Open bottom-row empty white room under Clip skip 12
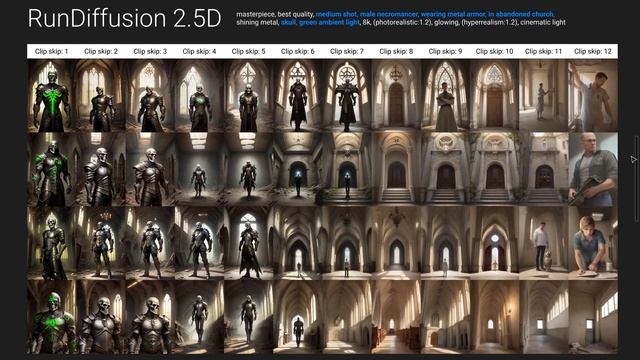This screenshot has height=360, width=640. [x=593, y=317]
